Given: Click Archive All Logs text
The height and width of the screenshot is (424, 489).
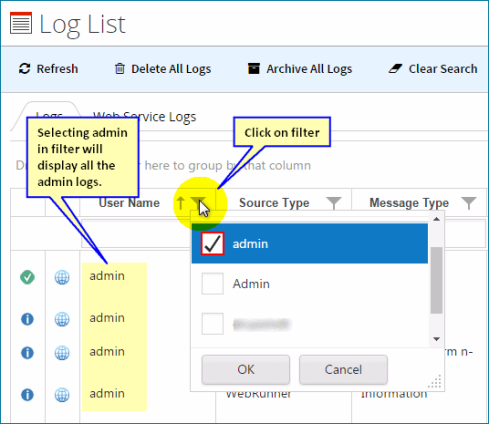Looking at the screenshot, I should pyautogui.click(x=309, y=69).
